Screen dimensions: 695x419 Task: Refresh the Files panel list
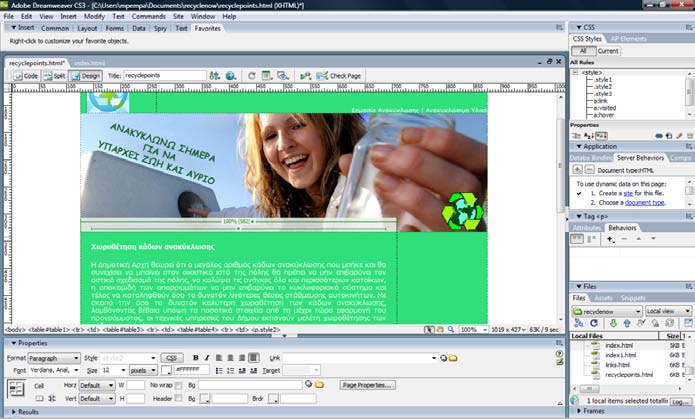(594, 323)
